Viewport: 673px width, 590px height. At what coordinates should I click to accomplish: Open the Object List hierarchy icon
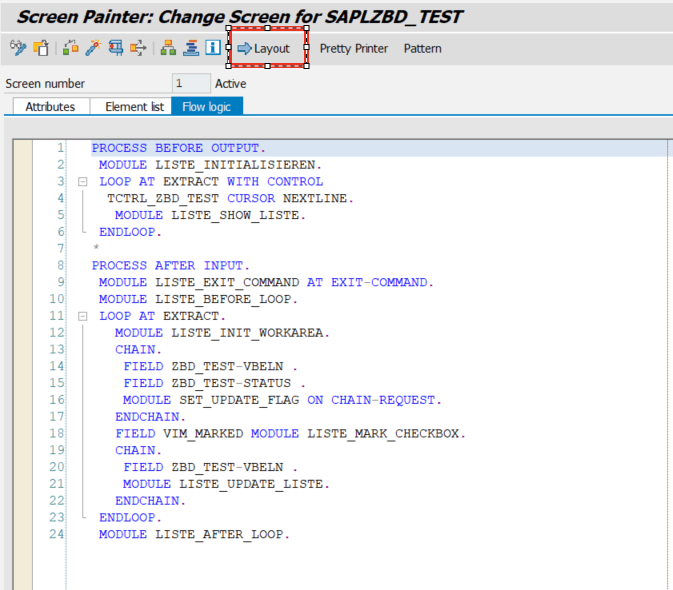(168, 48)
